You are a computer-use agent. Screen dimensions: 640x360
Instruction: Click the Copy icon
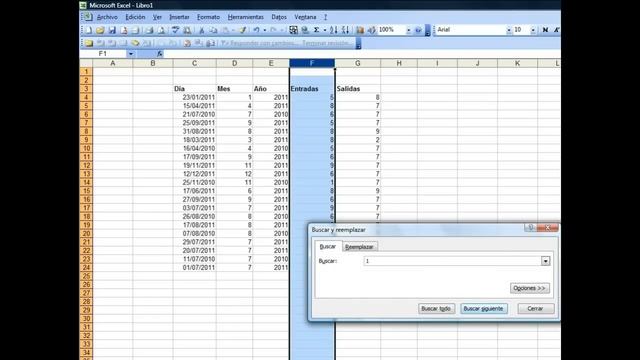click(213, 30)
